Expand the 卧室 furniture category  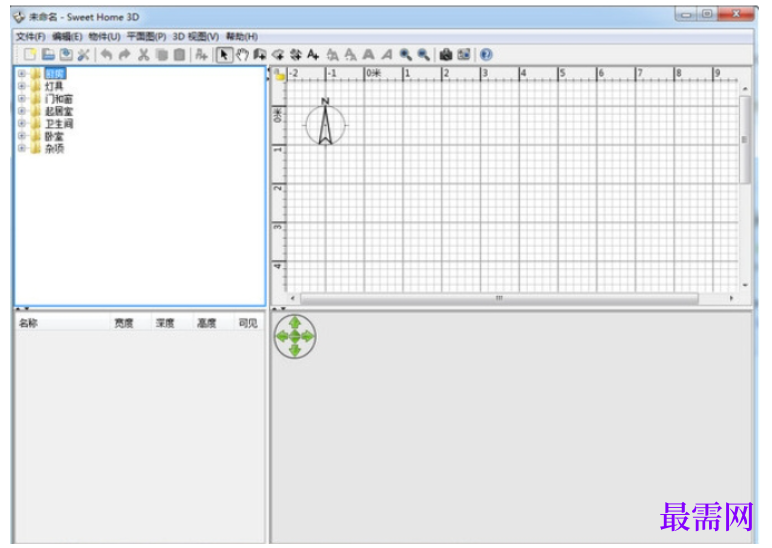[22, 136]
